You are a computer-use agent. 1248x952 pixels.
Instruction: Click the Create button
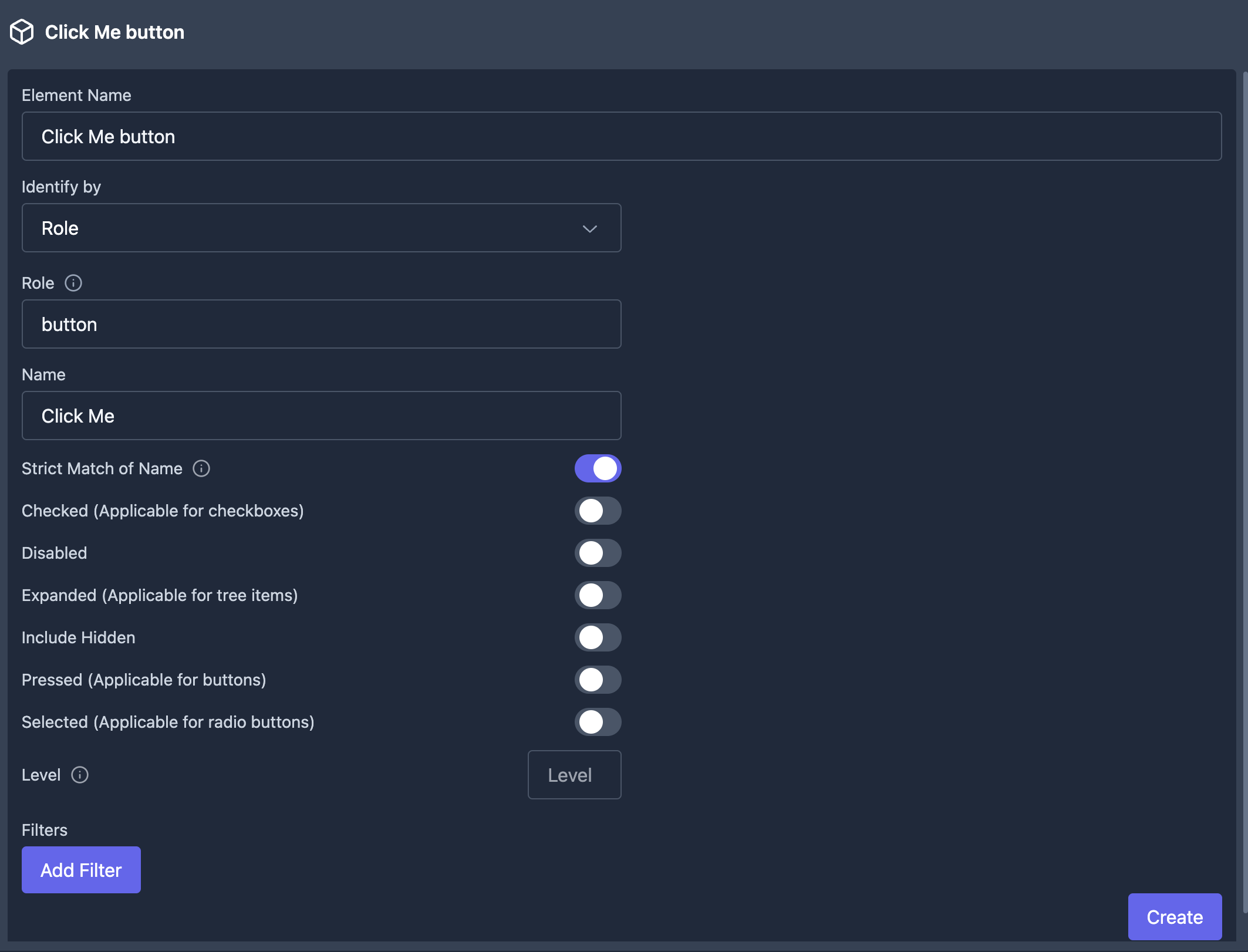pos(1175,917)
